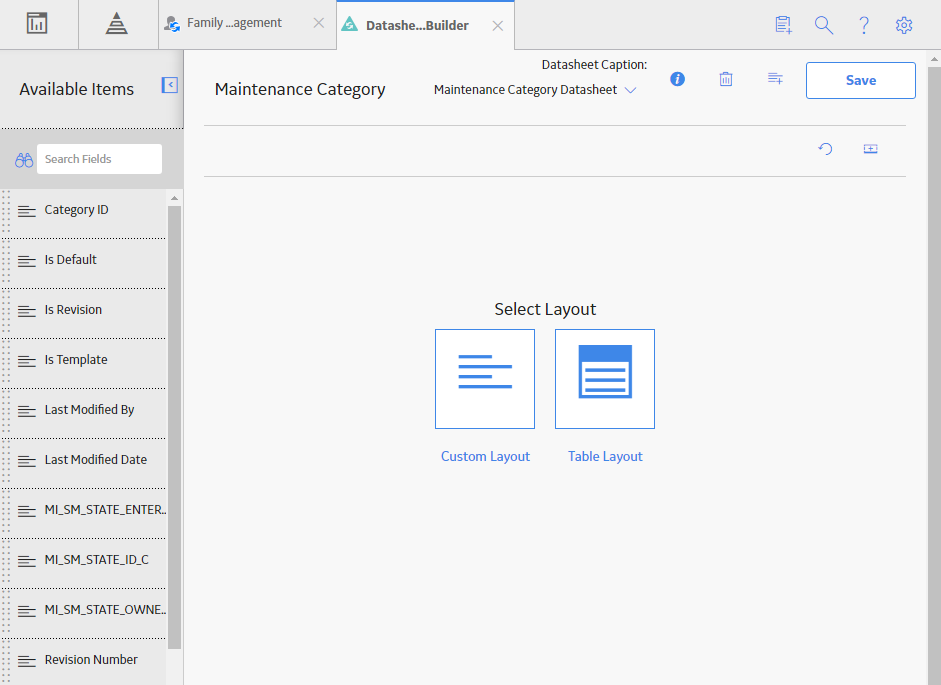Click the main page scroll-up arrow
941x685 pixels.
[x=934, y=59]
